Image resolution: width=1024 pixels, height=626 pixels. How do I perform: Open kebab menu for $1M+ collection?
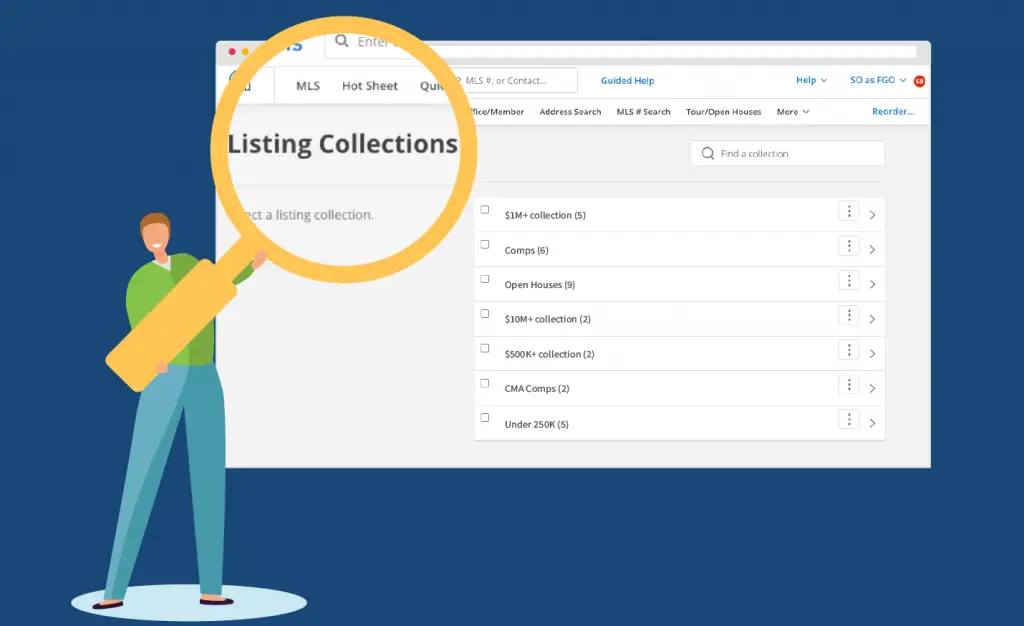coord(848,211)
